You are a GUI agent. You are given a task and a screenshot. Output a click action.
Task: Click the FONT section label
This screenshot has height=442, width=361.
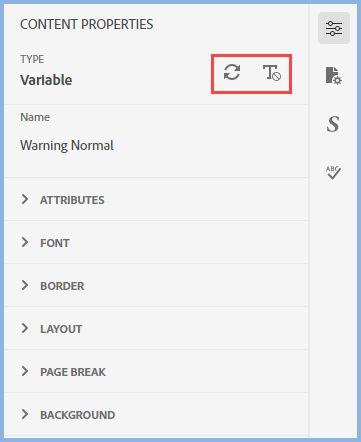tap(55, 243)
